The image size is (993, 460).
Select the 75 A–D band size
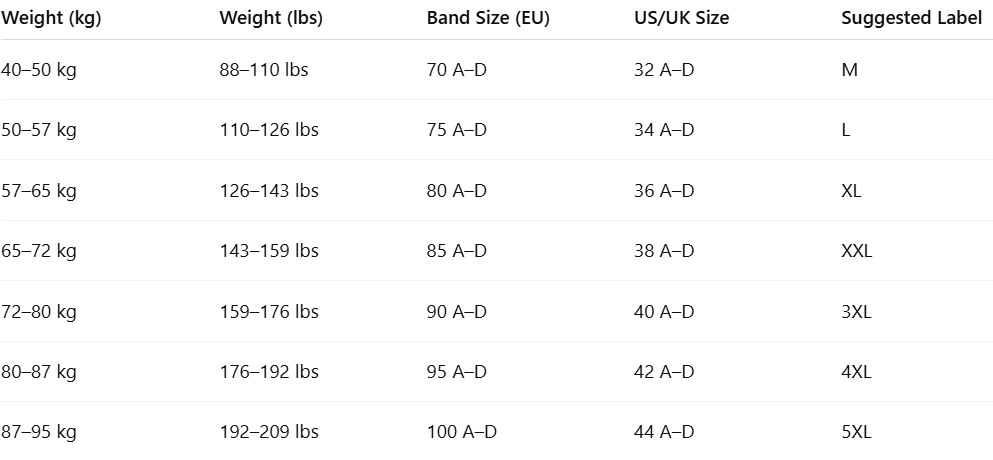pyautogui.click(x=457, y=130)
